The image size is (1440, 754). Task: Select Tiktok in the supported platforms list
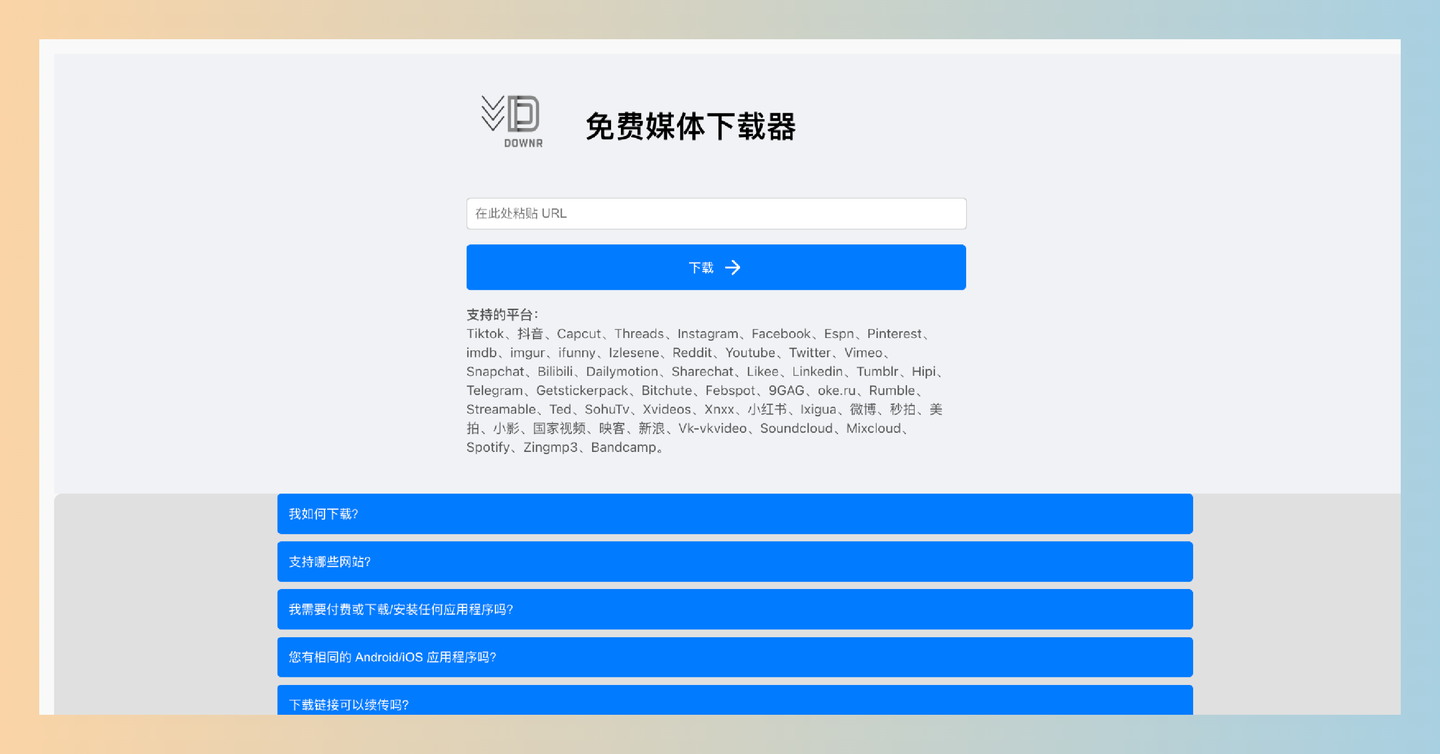pos(485,333)
